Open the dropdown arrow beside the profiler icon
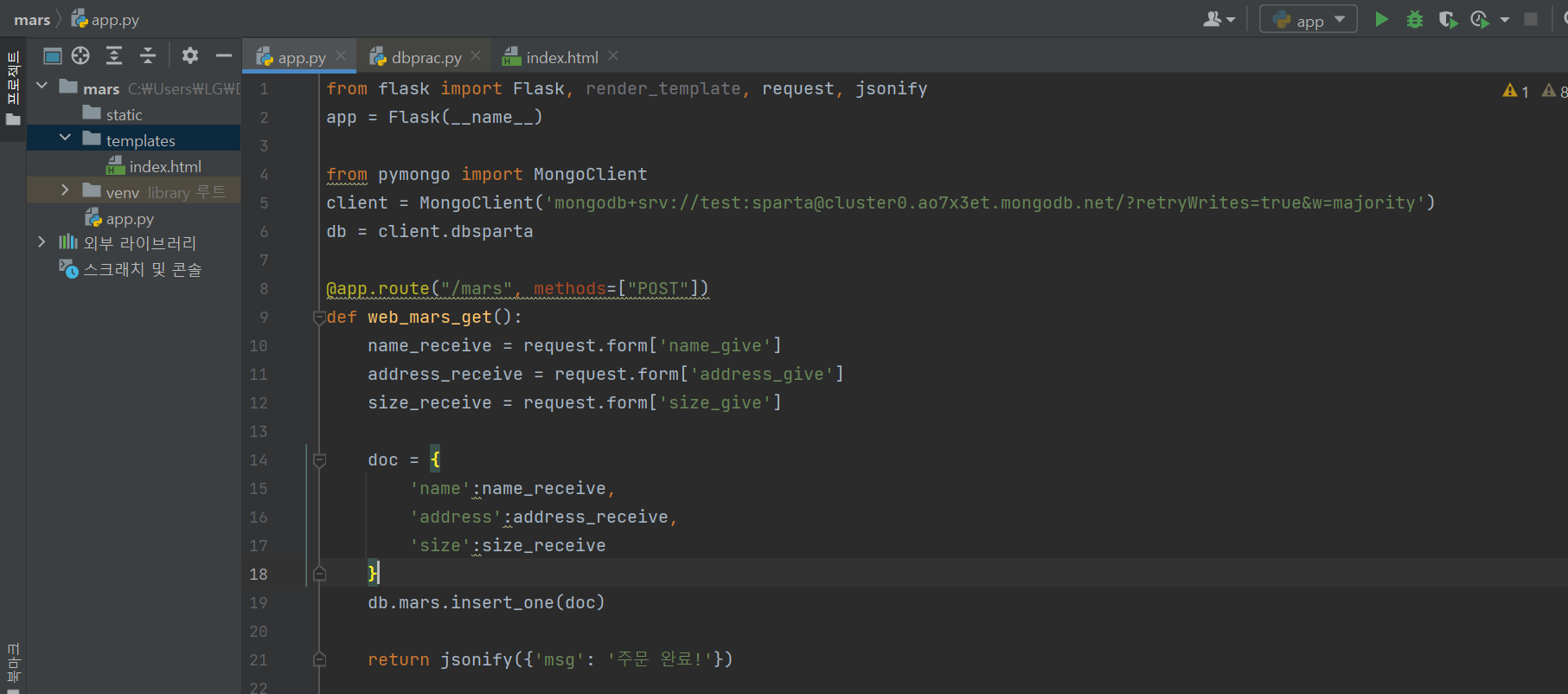The width and height of the screenshot is (1568, 694). [x=1505, y=19]
